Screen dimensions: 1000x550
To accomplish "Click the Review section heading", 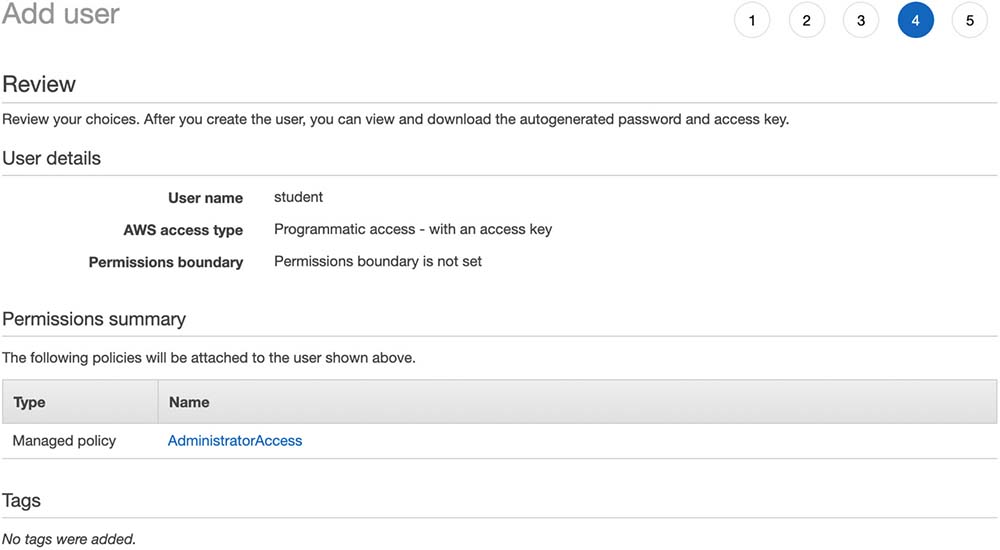I will click(x=39, y=84).
